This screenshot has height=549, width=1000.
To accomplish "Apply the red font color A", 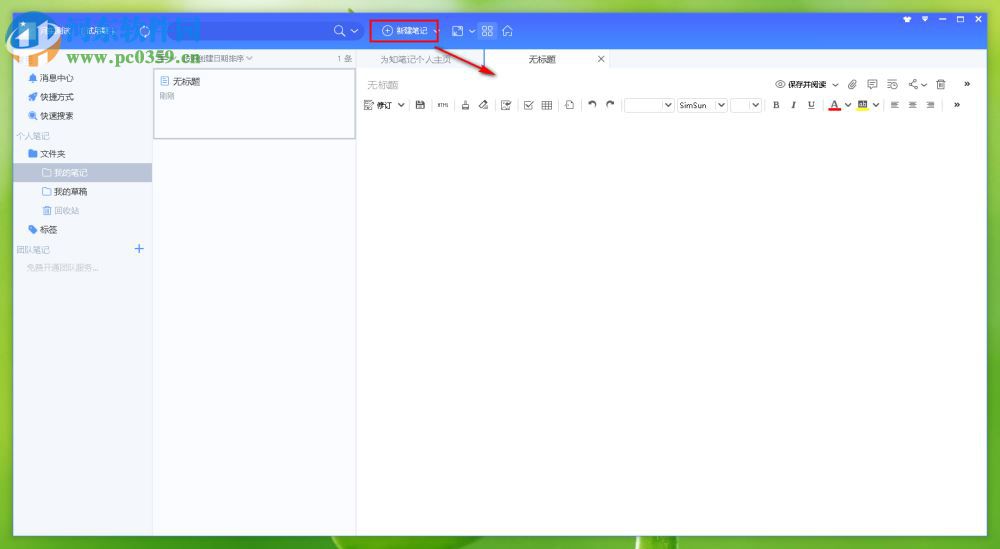I will click(834, 105).
